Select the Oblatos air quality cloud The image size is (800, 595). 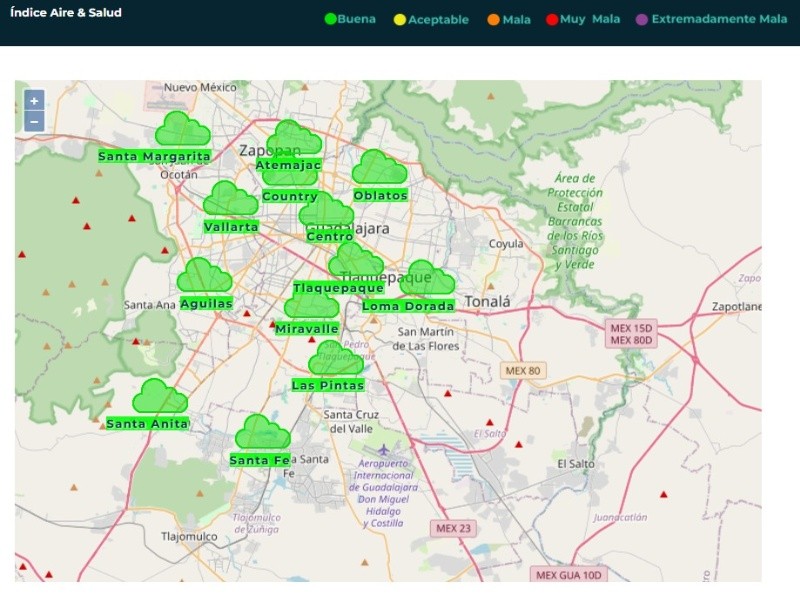(379, 168)
